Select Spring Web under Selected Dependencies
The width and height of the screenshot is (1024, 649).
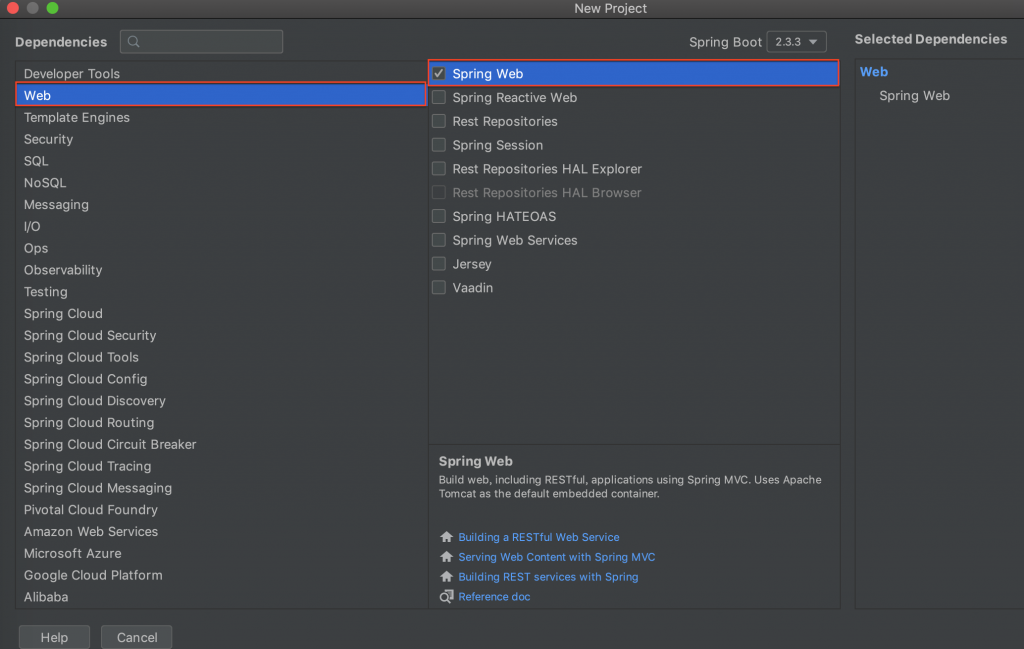[914, 95]
